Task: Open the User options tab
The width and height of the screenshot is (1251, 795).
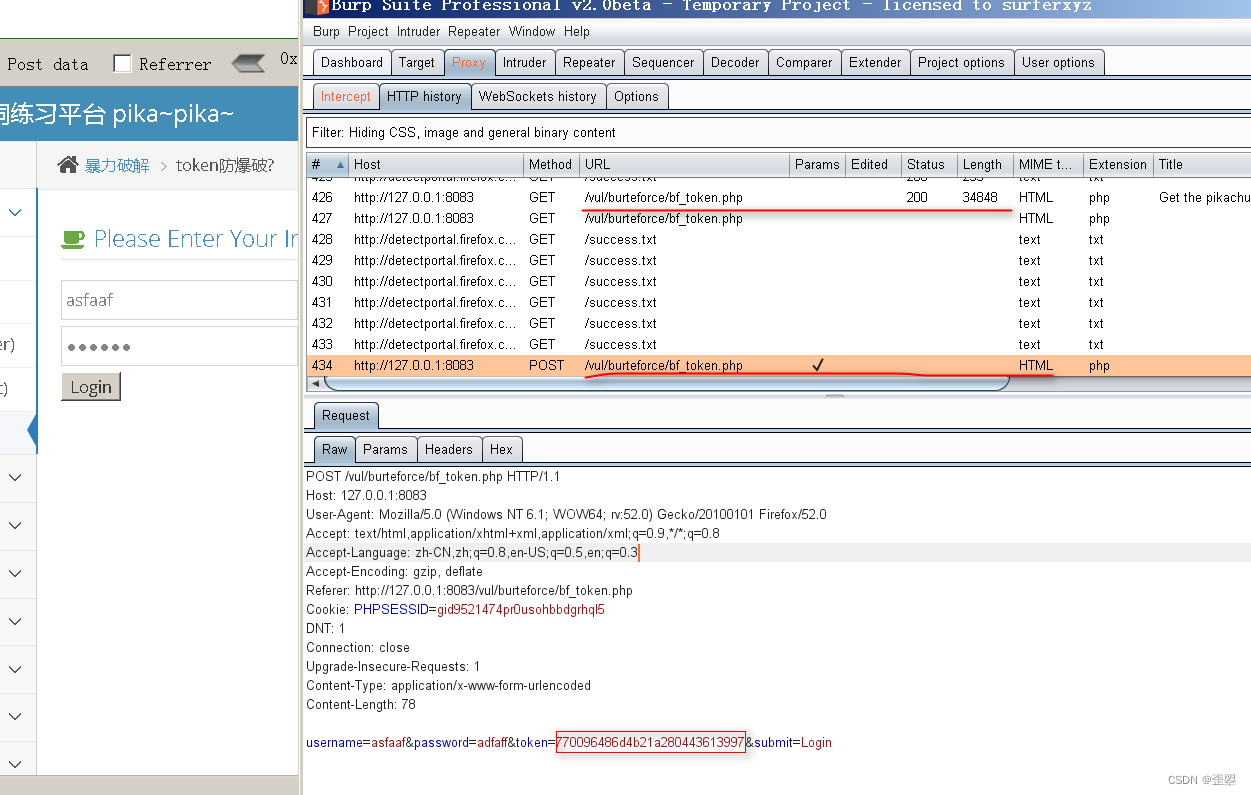Action: click(1059, 62)
